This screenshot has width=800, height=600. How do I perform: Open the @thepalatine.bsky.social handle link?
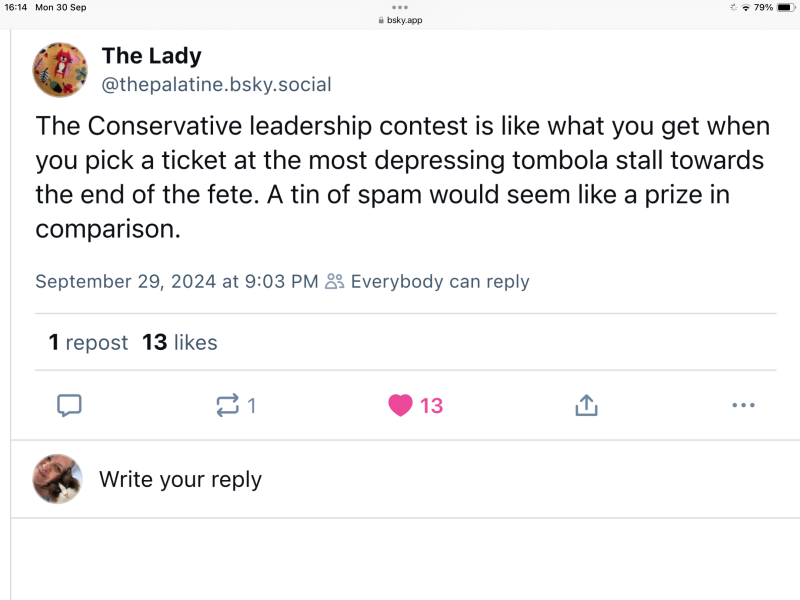click(x=216, y=85)
